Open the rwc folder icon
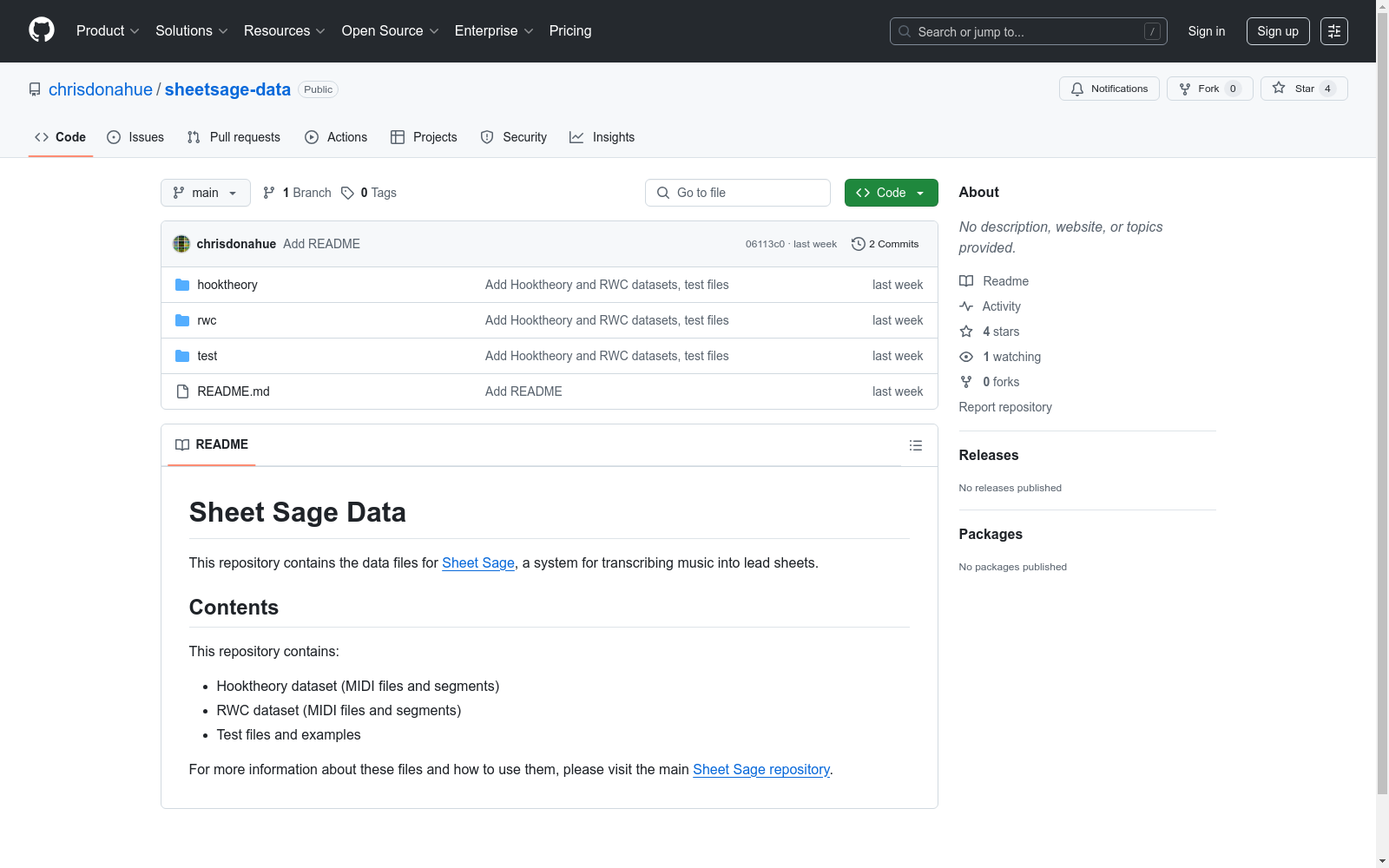The height and width of the screenshot is (868, 1389). 182,320
